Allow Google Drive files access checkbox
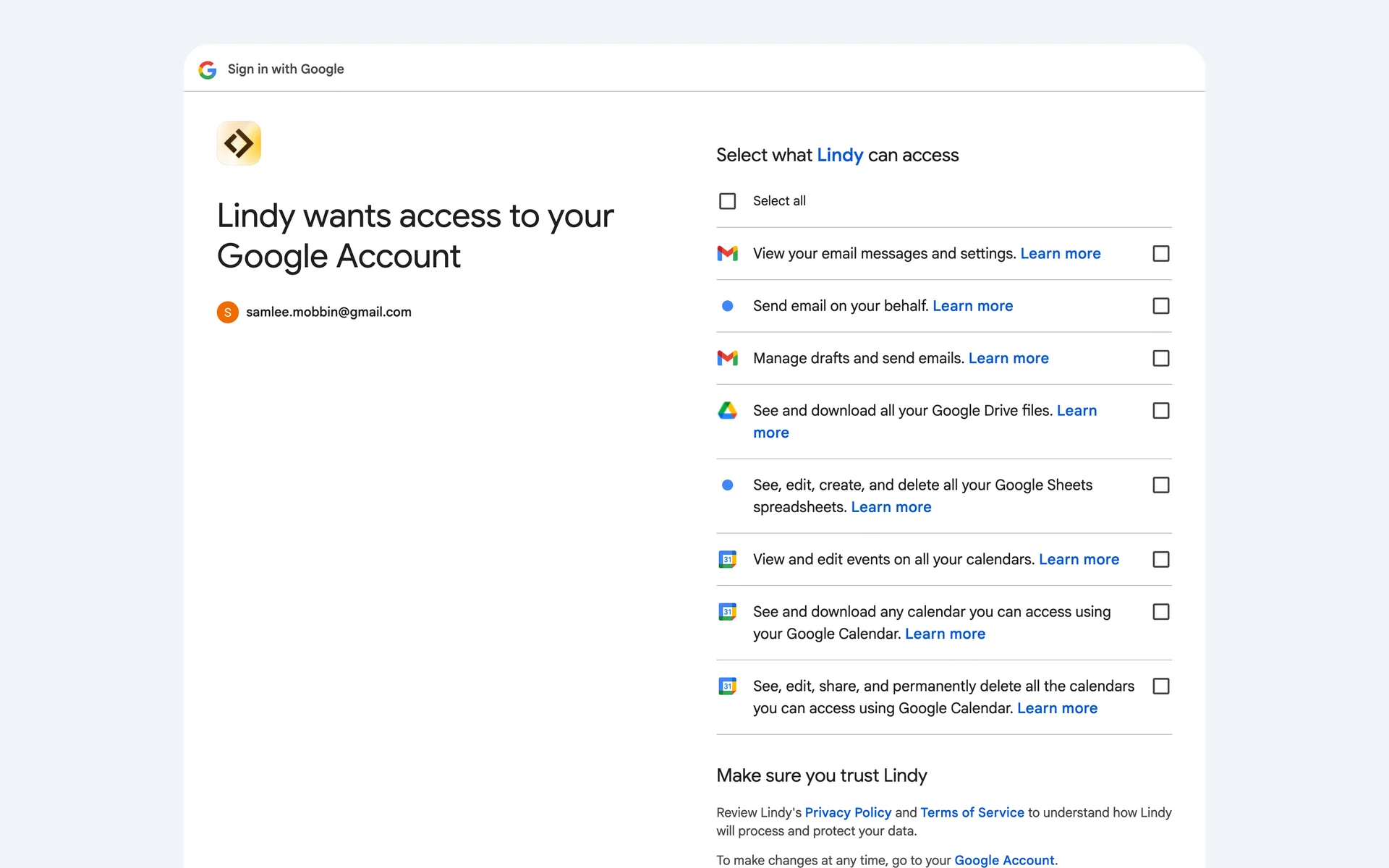Viewport: 1389px width, 868px height. 1160,411
